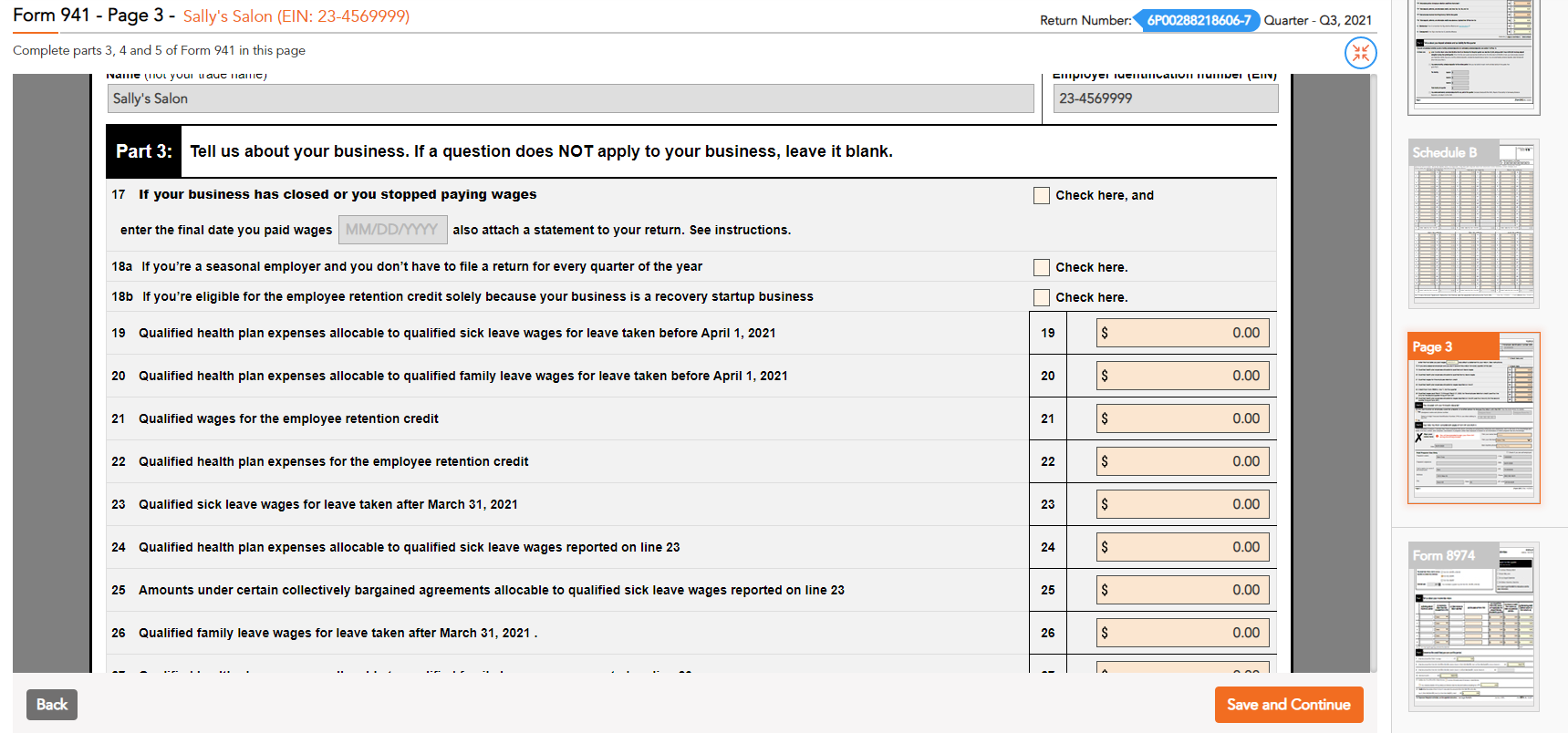Click the final date paid wages field

point(392,230)
